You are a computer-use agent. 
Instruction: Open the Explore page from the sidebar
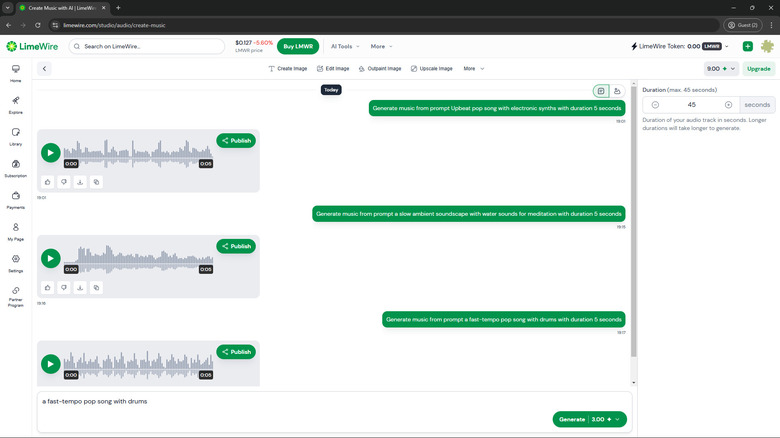click(16, 103)
